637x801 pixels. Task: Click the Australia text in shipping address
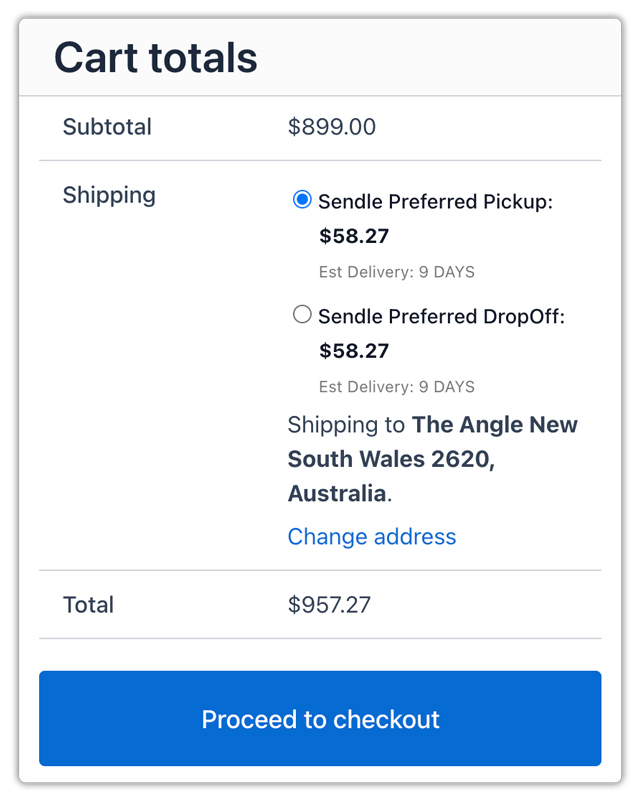[x=334, y=493]
